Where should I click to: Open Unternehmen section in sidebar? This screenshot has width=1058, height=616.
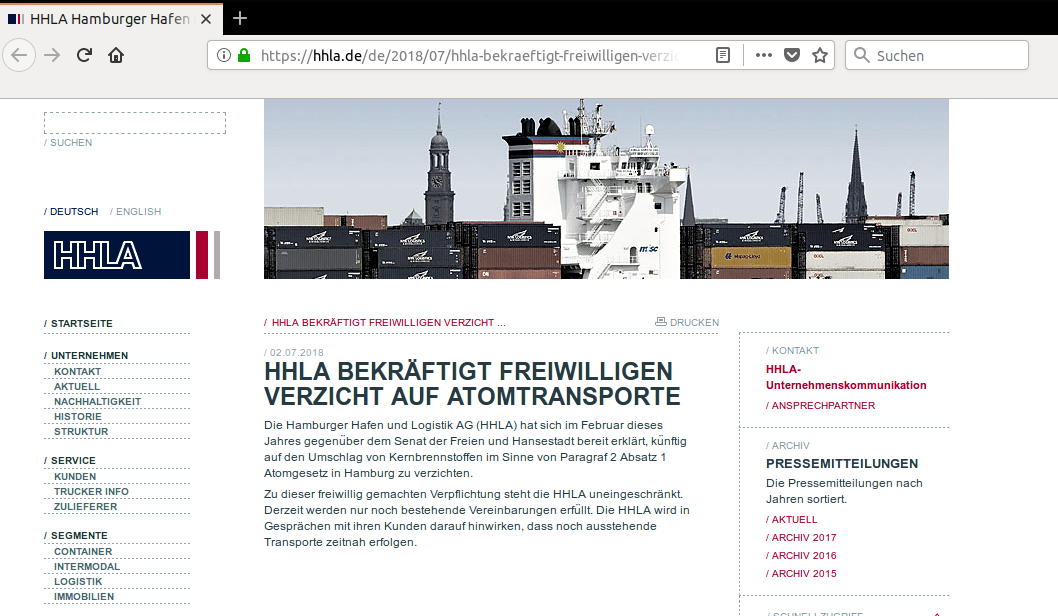coord(89,356)
